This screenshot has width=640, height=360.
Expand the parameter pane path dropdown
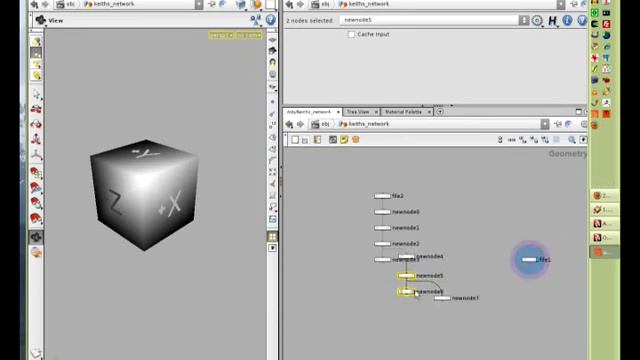click(561, 4)
